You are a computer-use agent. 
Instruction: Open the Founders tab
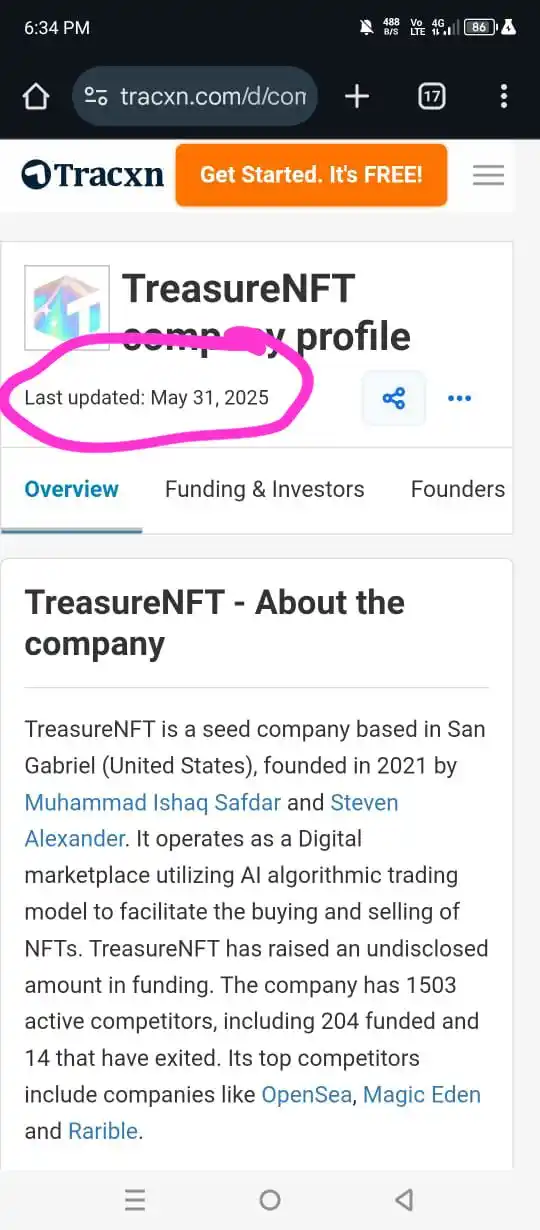pos(458,489)
